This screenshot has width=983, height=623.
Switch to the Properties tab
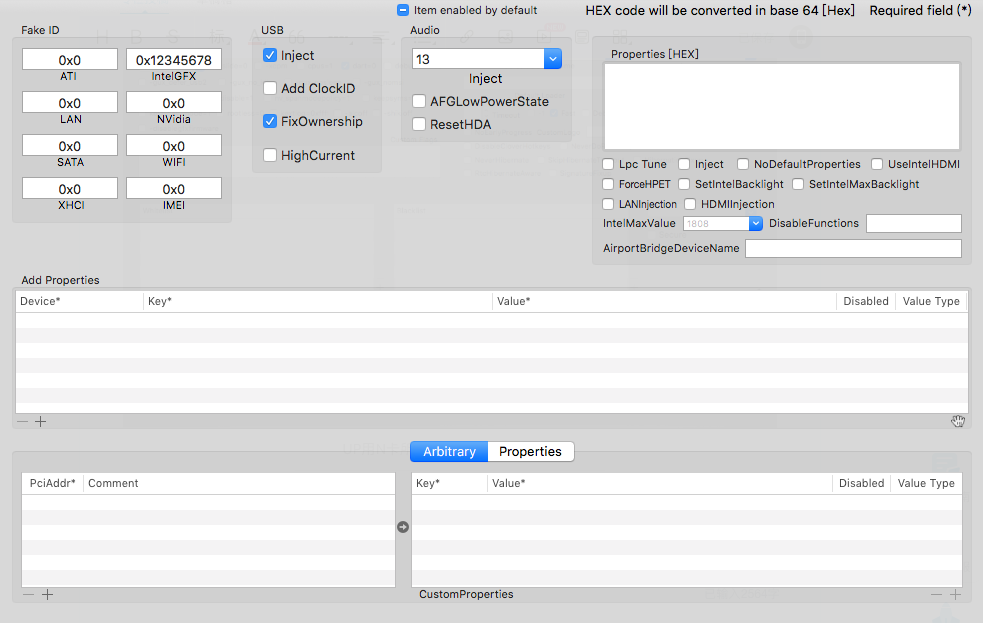click(530, 451)
